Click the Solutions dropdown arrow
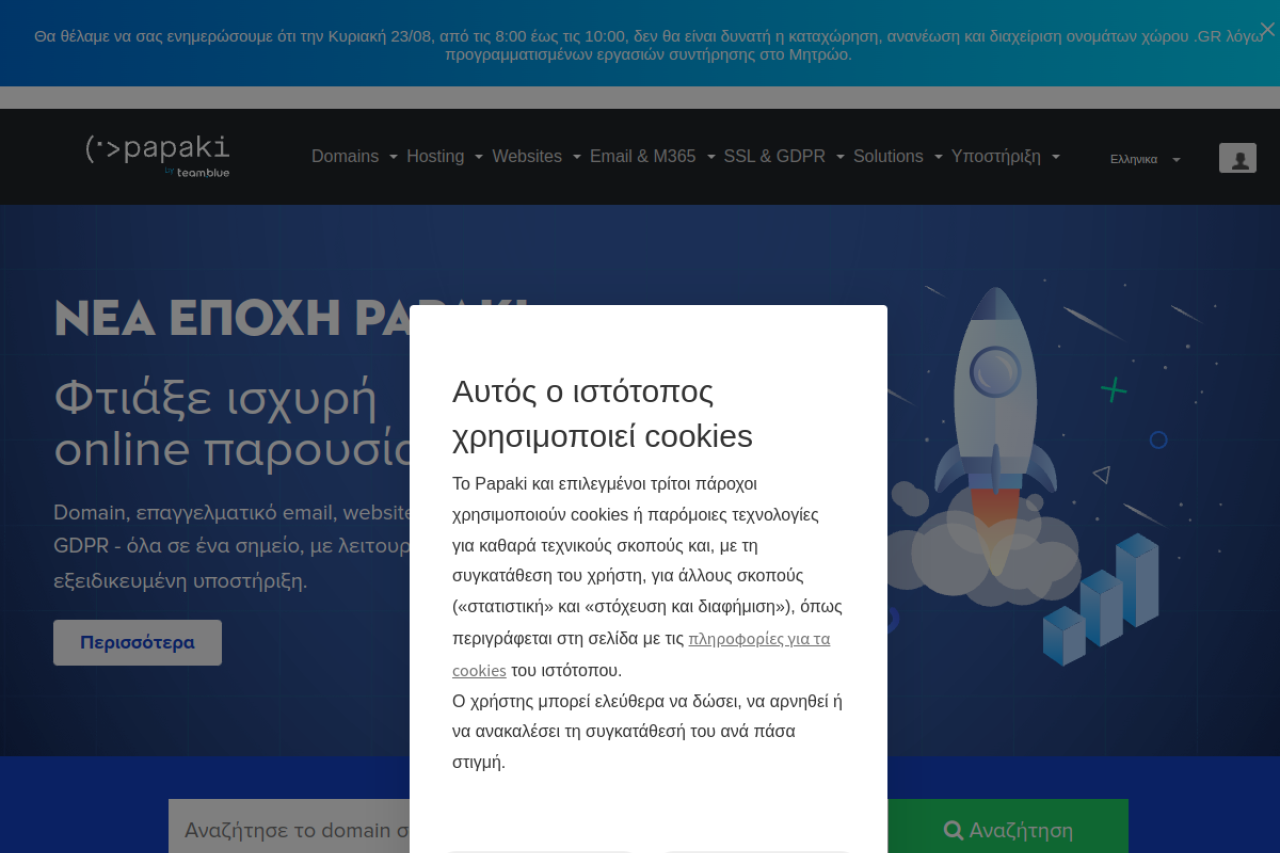1280x853 pixels. (938, 157)
